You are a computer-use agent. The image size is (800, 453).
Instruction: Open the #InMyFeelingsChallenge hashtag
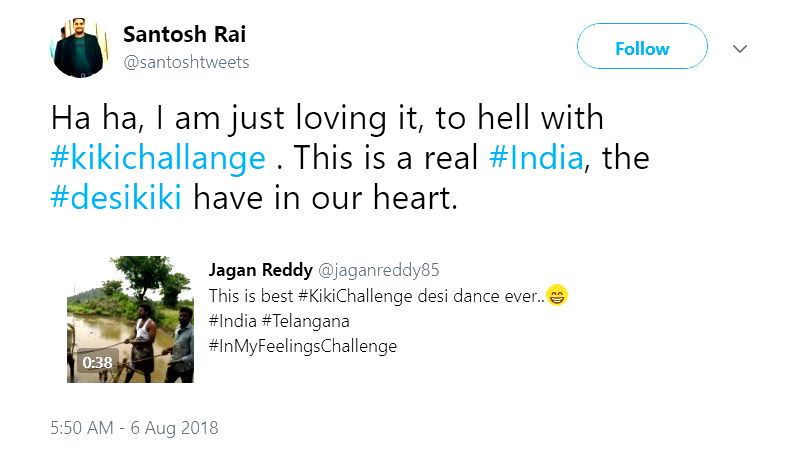pos(303,346)
